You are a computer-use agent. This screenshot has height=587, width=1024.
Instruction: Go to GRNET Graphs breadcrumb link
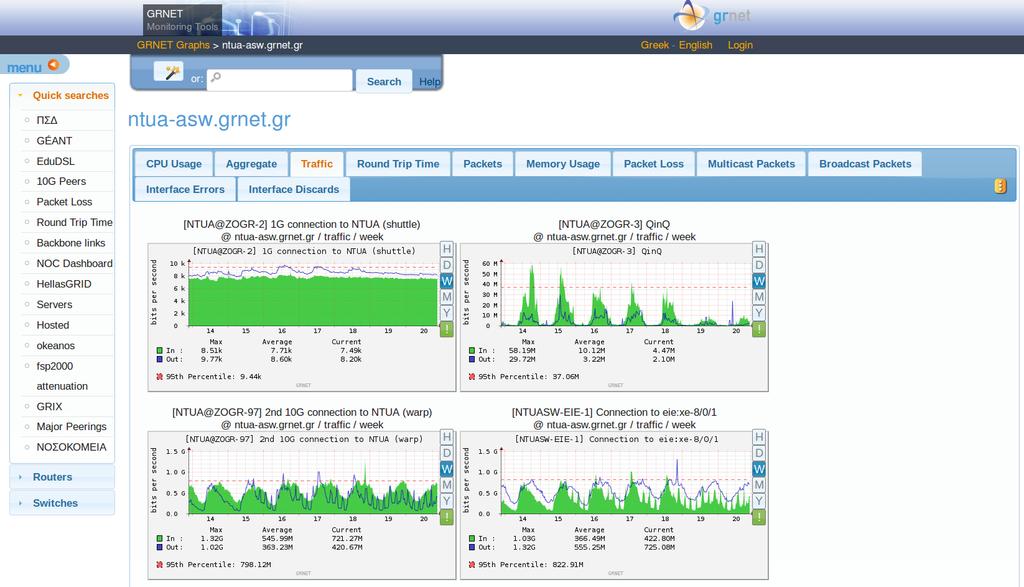(x=173, y=45)
